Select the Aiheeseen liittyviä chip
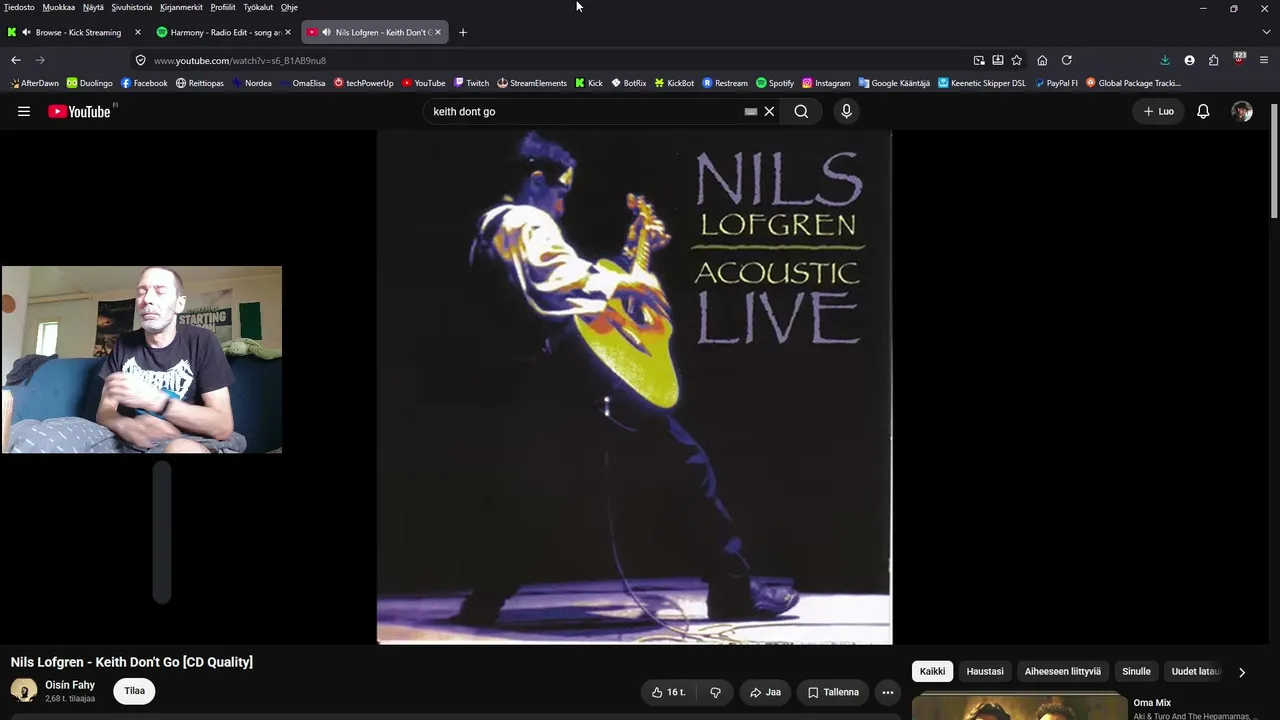Screen dimensions: 1280x720 [1062, 671]
